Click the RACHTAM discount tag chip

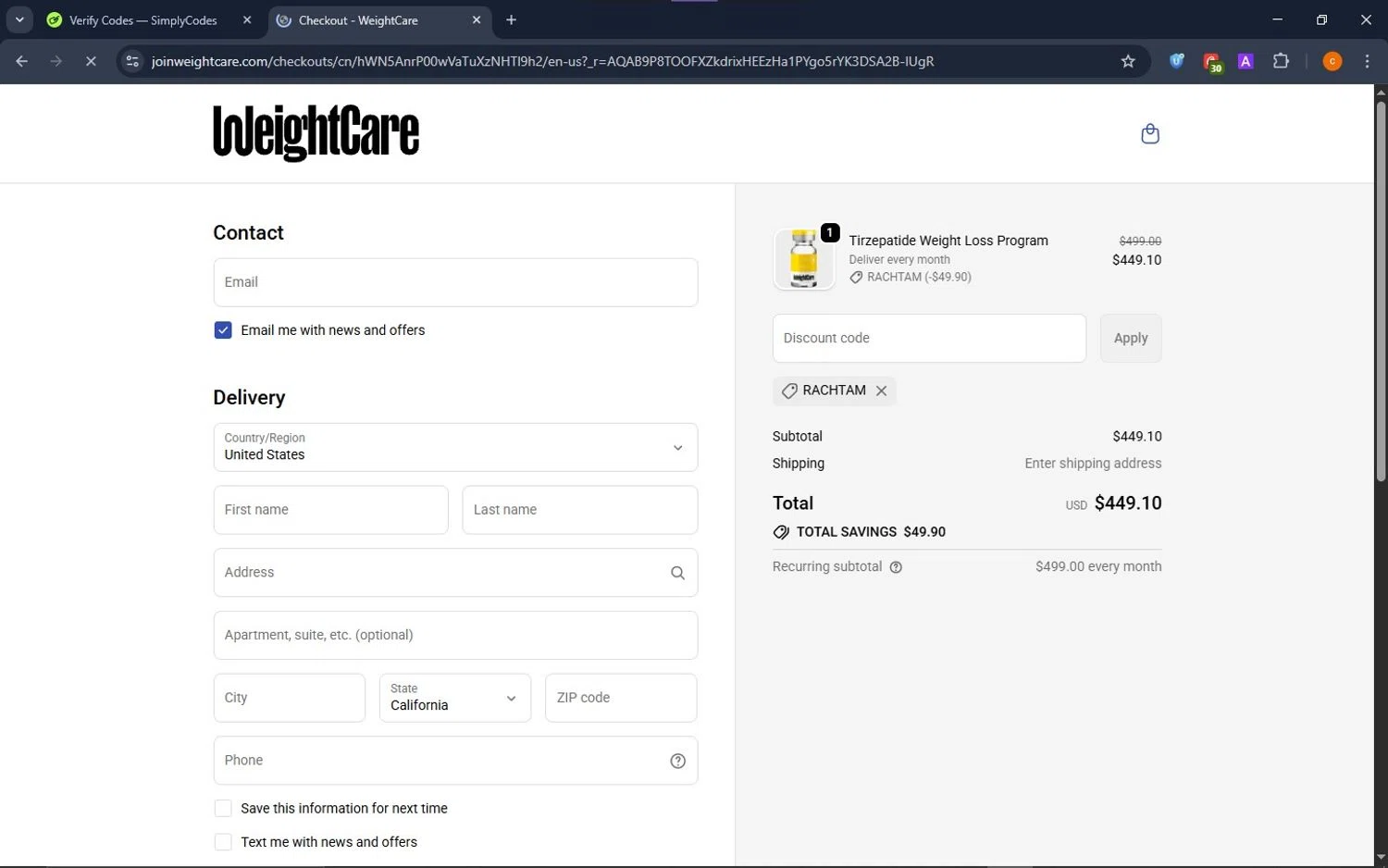(834, 391)
